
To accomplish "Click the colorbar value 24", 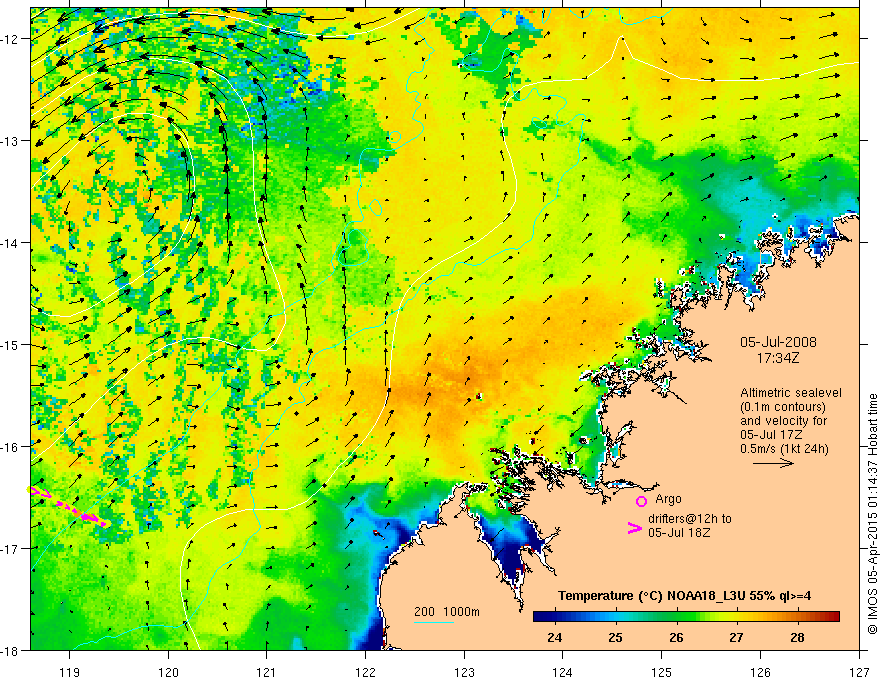I will [x=554, y=637].
